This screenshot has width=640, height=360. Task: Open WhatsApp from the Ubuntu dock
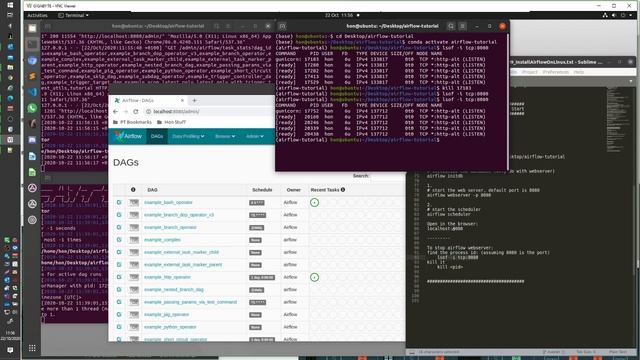[32, 108]
